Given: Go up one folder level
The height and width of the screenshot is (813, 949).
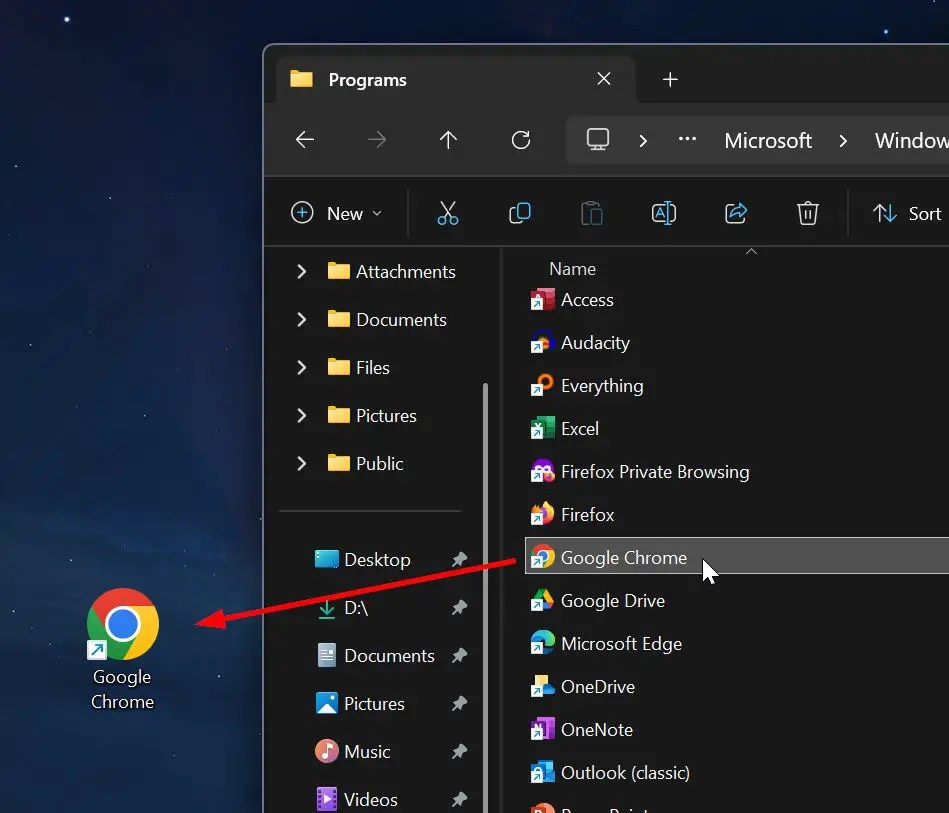Looking at the screenshot, I should (x=448, y=140).
